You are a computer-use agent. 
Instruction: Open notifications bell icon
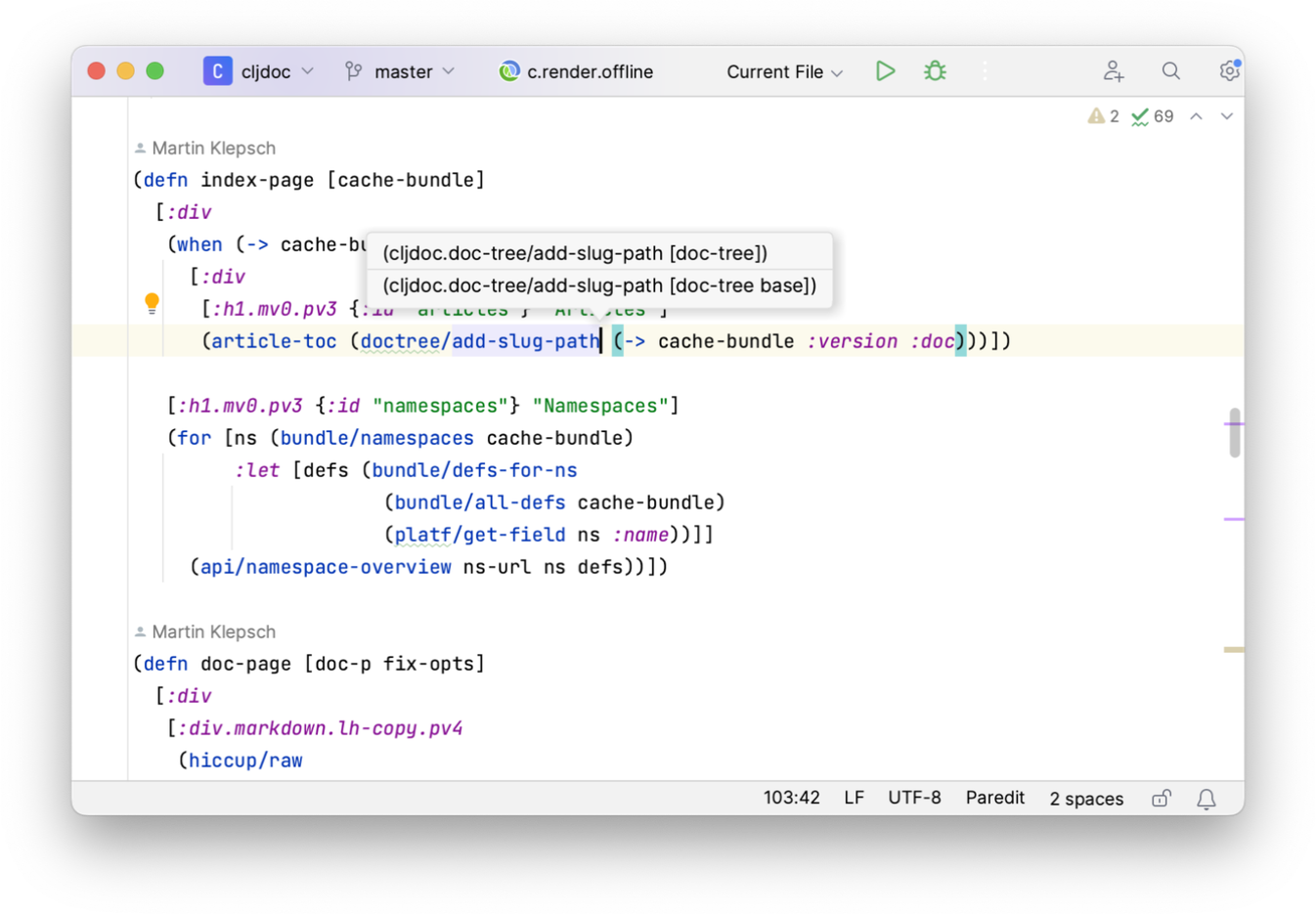point(1206,799)
